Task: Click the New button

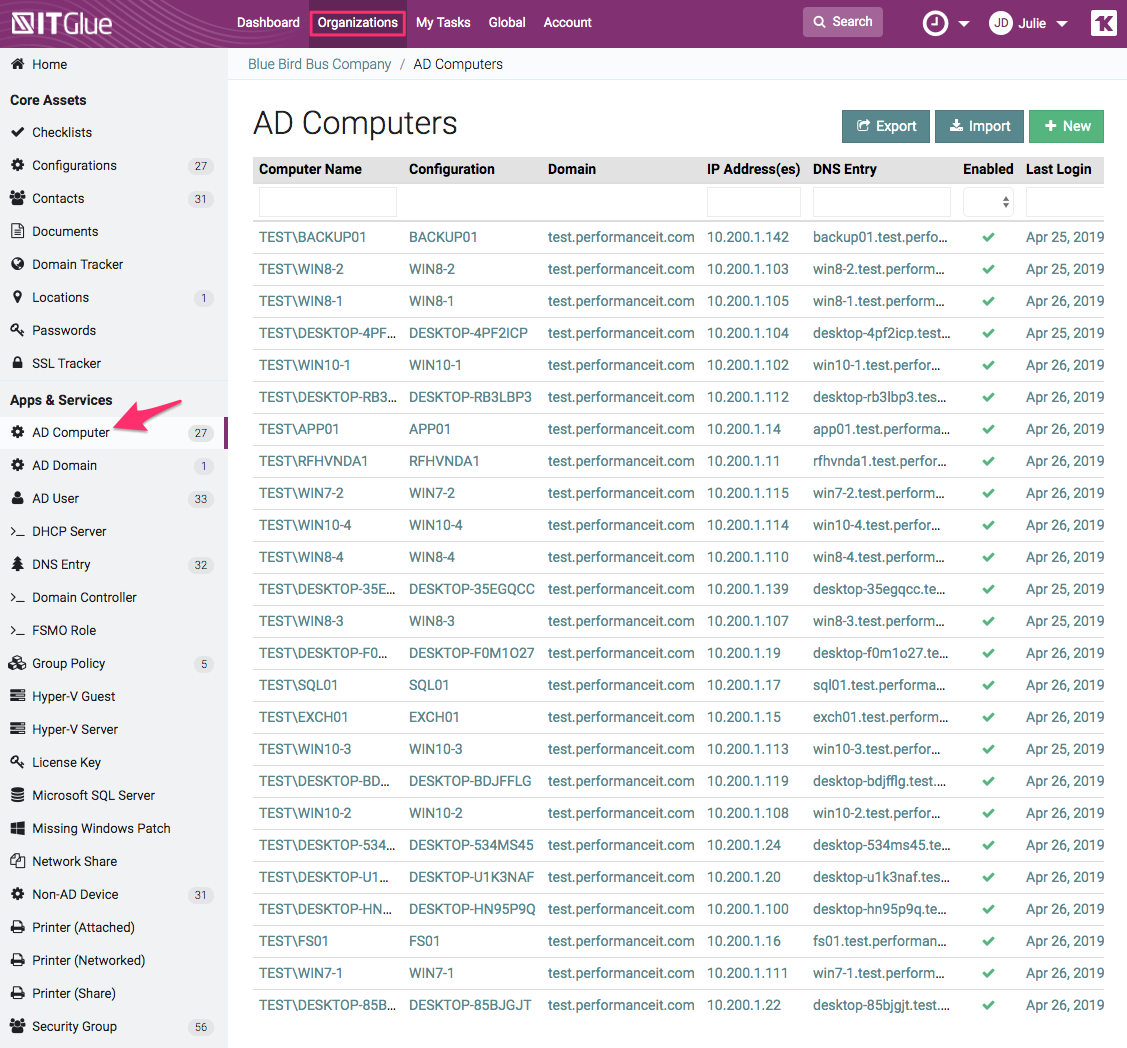Action: click(x=1067, y=126)
